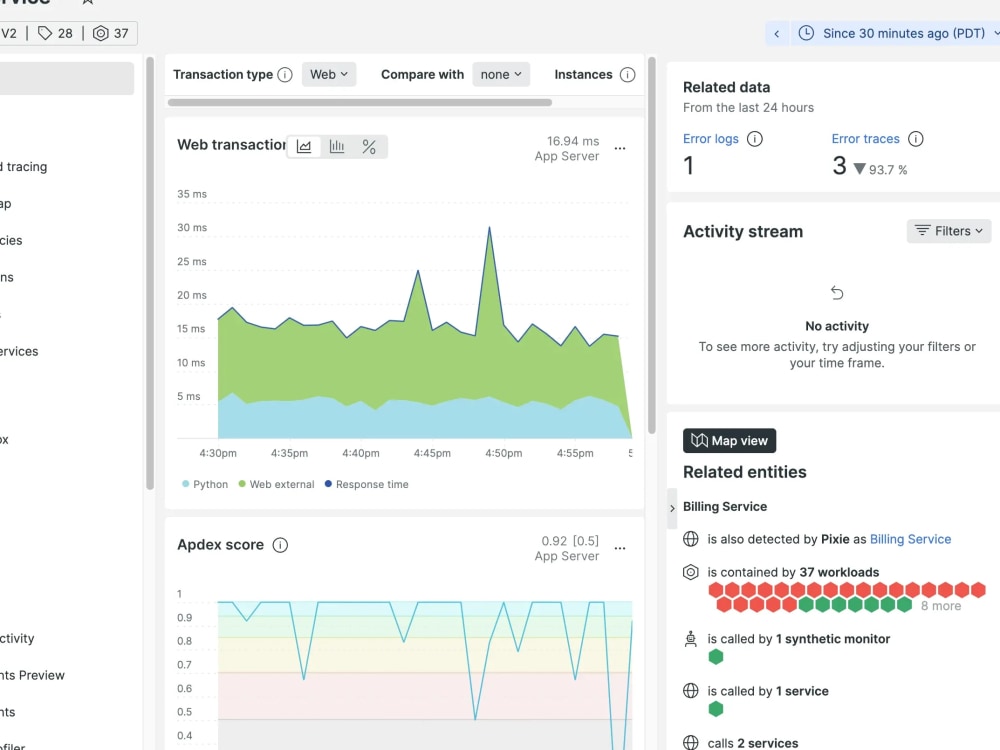Viewport: 1000px width, 750px height.
Task: Click the Error logs count '1'
Action: (689, 166)
